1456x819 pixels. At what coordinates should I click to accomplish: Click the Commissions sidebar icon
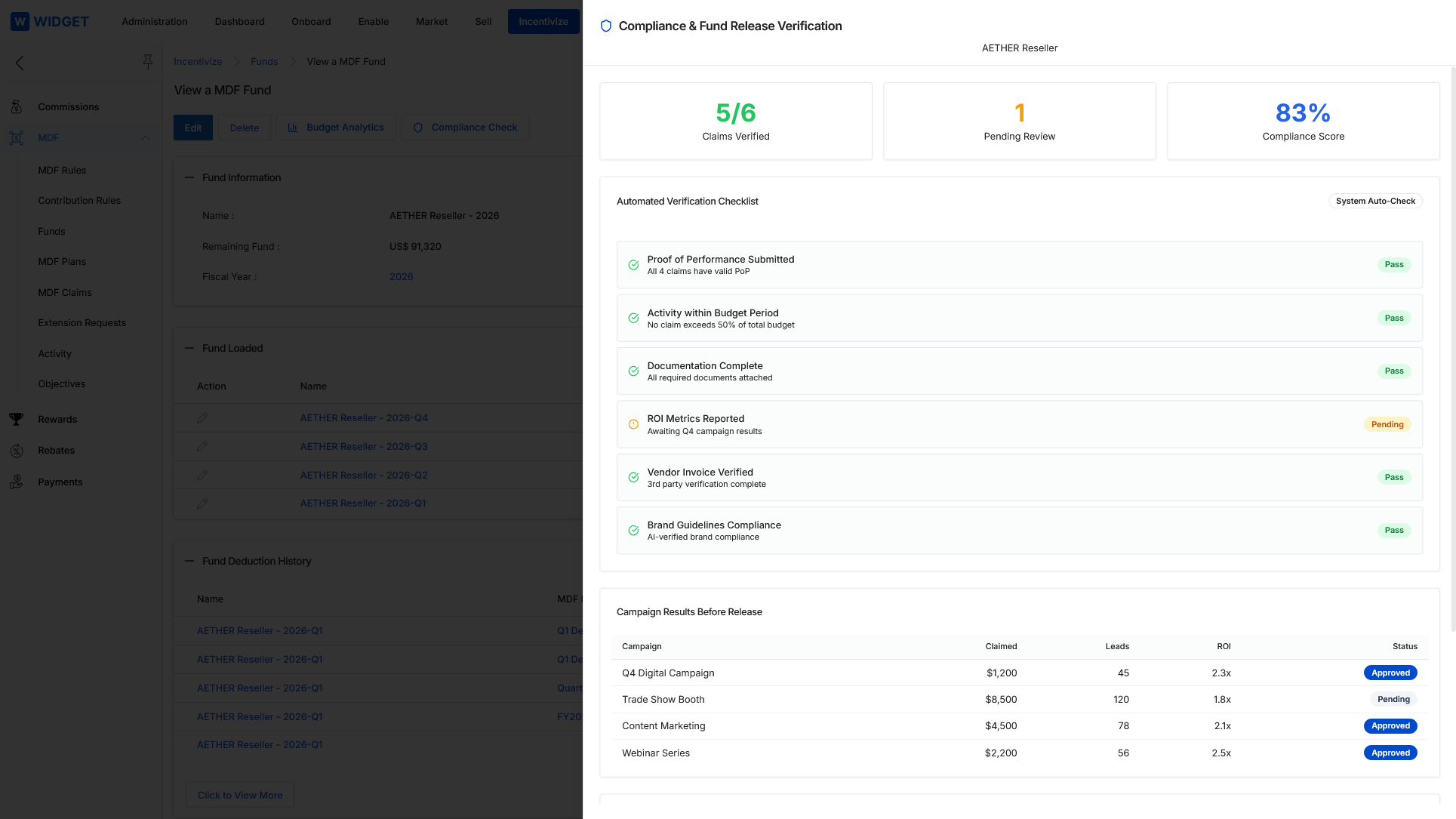pos(16,107)
